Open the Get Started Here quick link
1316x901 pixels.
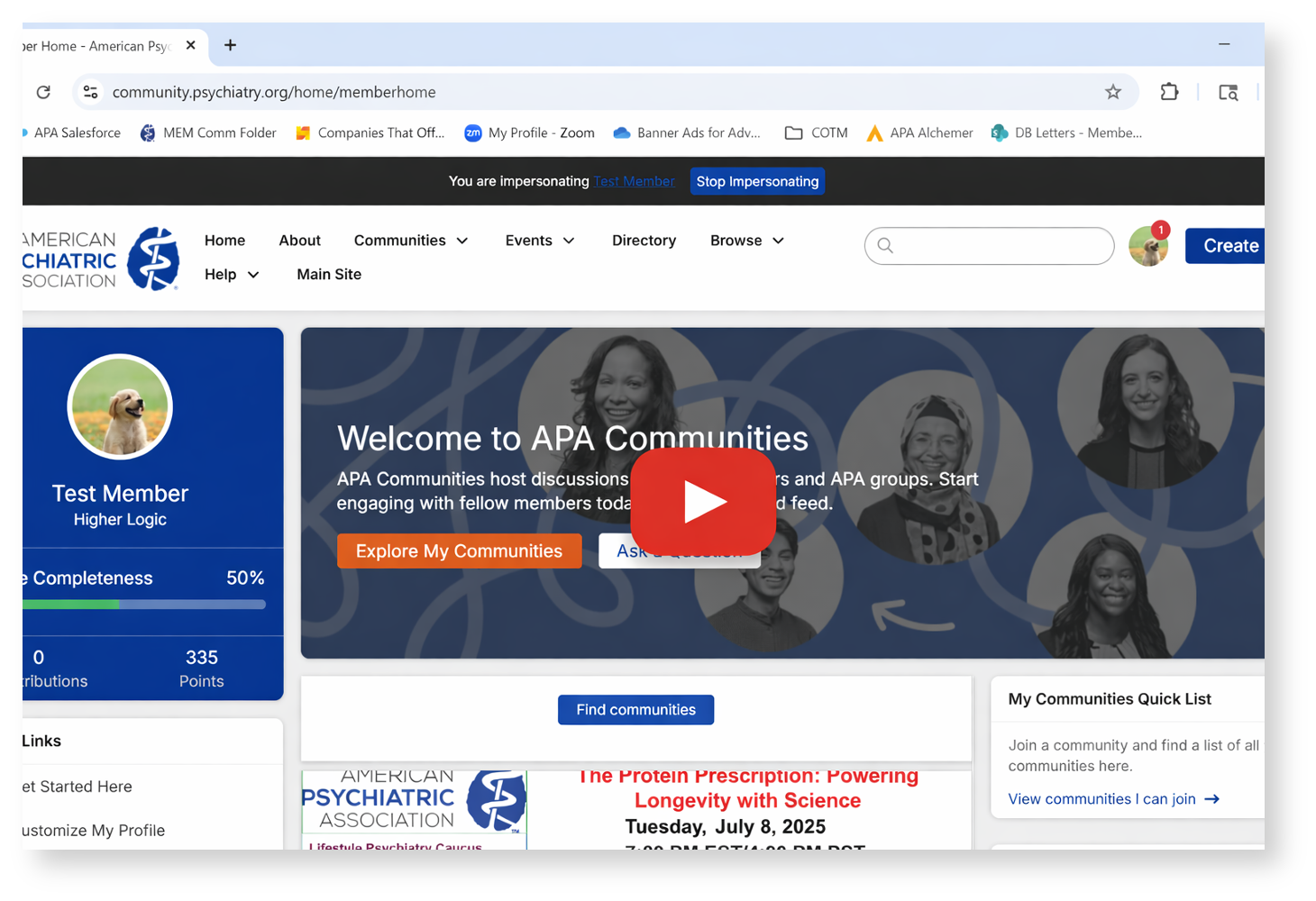coord(77,787)
